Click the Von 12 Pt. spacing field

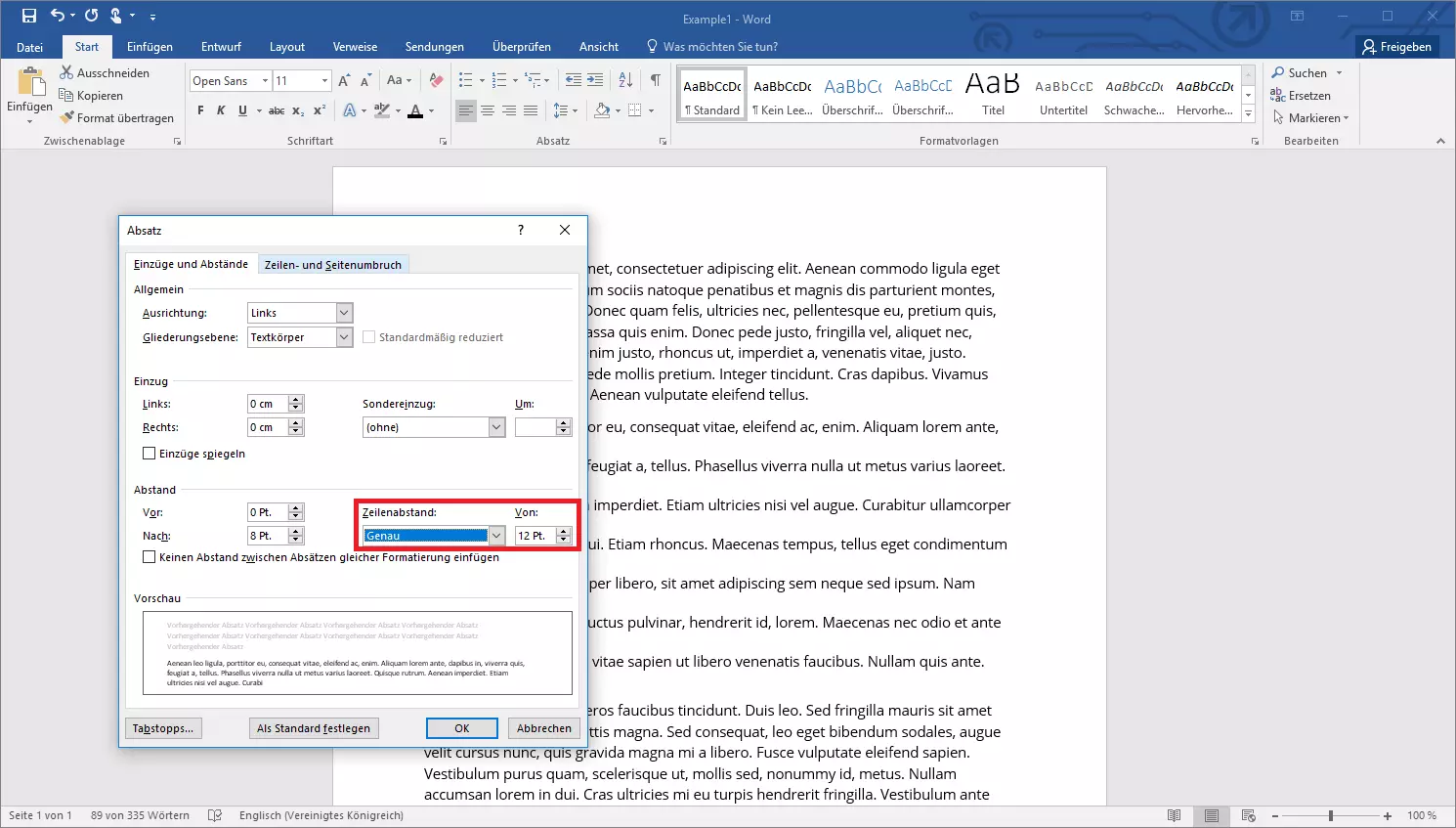point(535,536)
